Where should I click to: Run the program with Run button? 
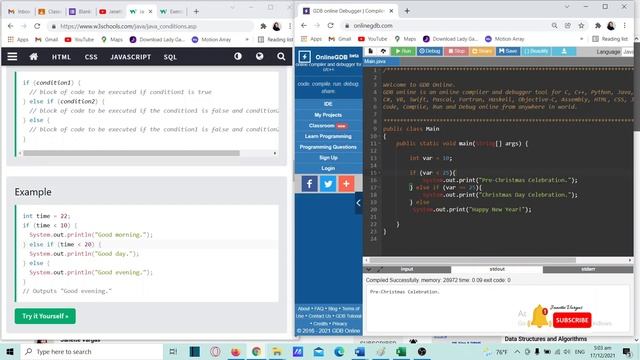403,51
